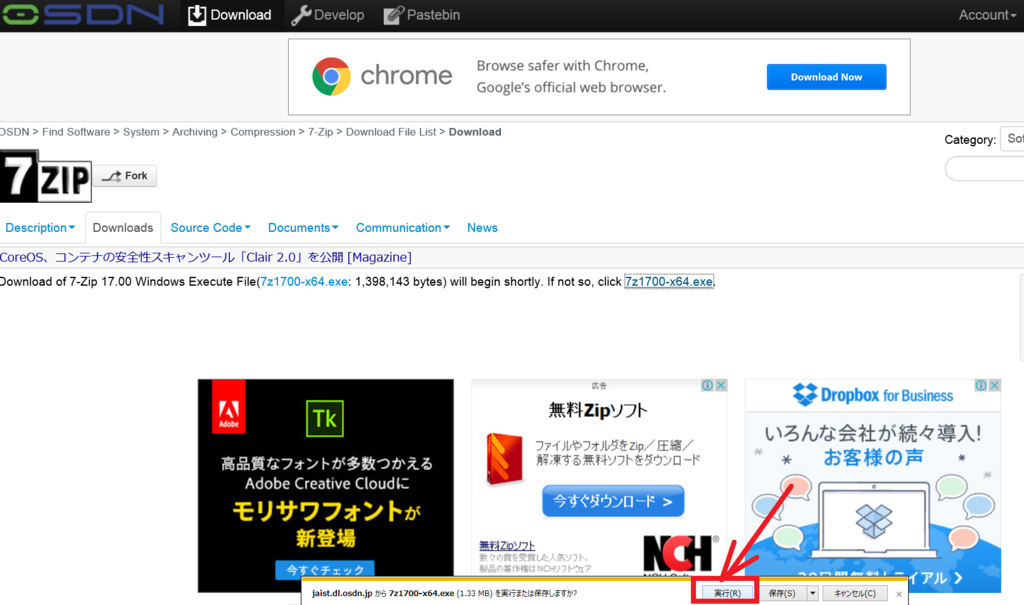
Task: Open Download File List breadcrumb
Action: (x=391, y=132)
